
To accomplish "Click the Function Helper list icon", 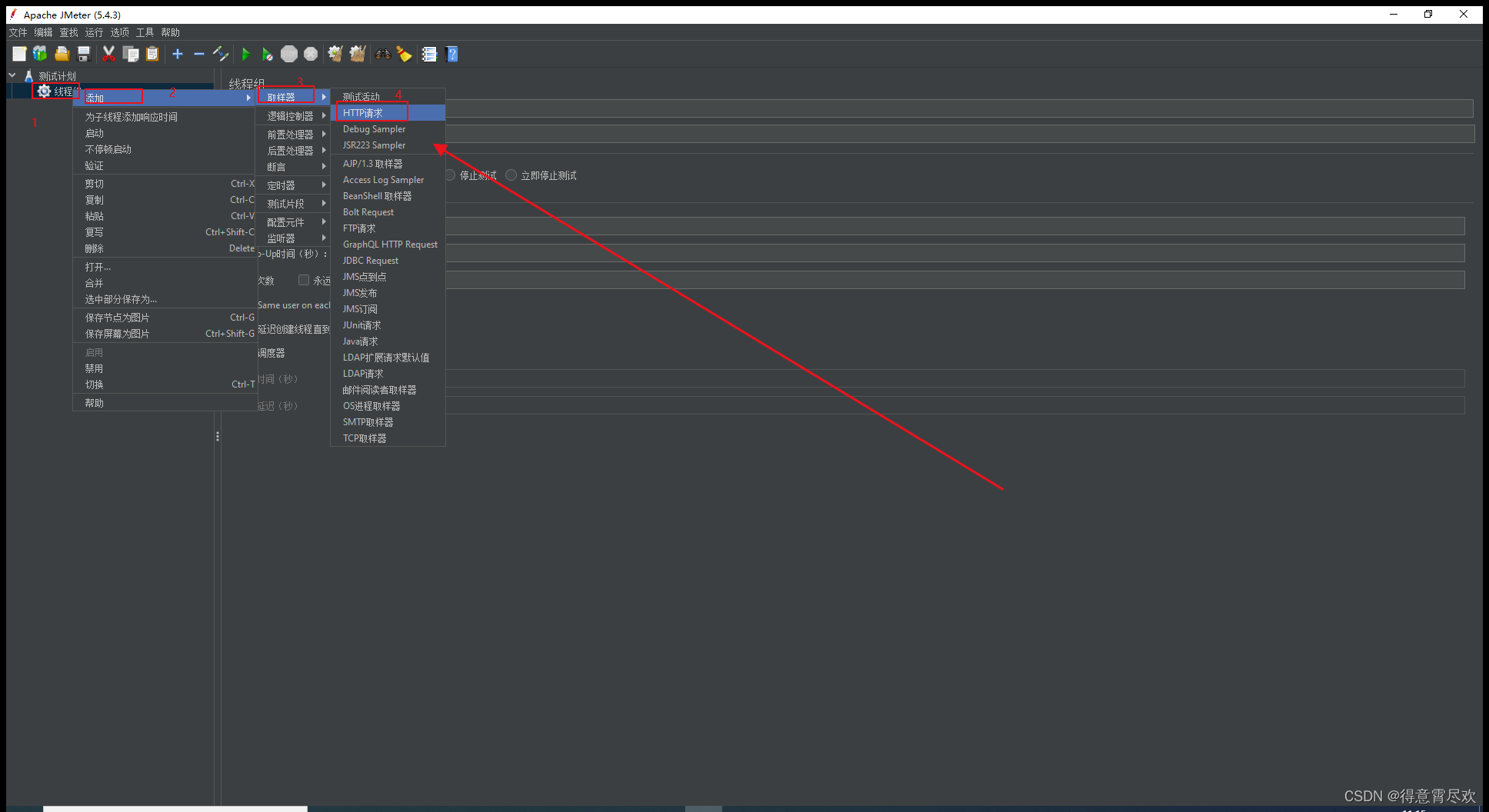I will pos(429,54).
